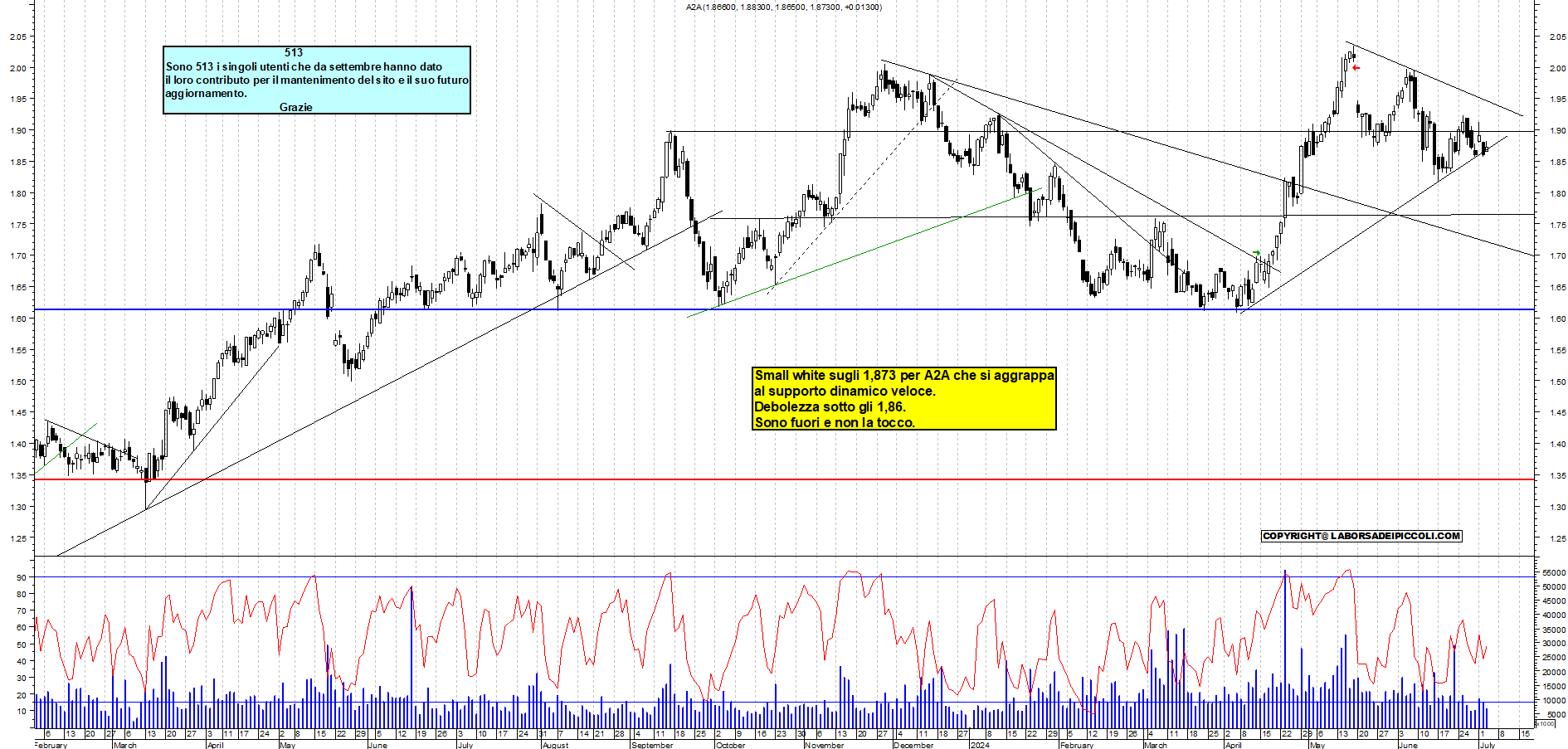Click the '2024' year label on the time axis
Viewport: 1568px width, 749px height.
point(980,745)
